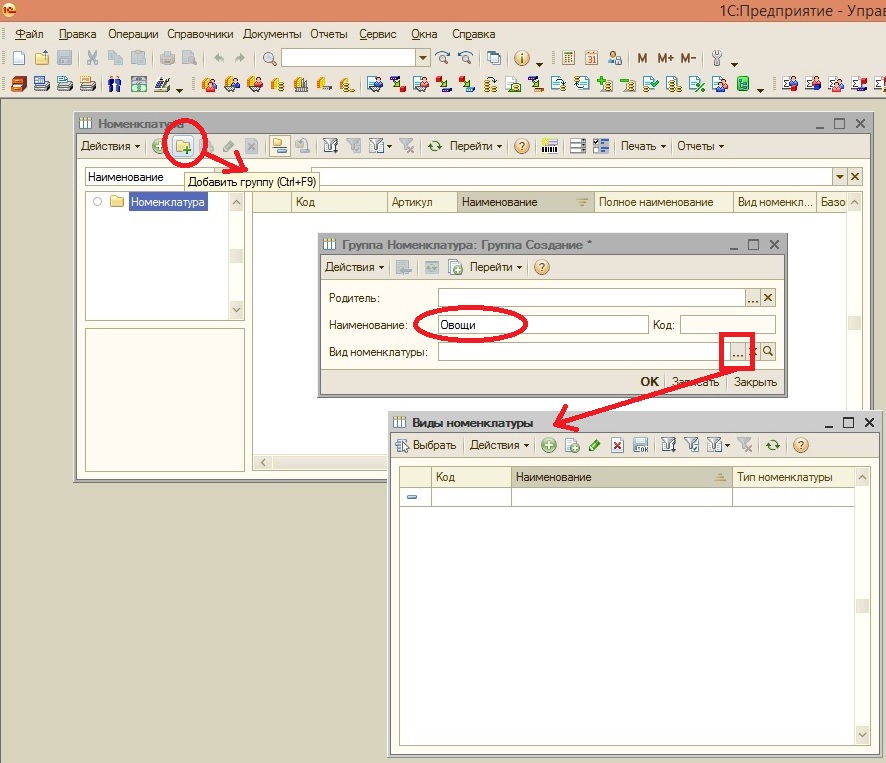The image size is (886, 763).
Task: Open the Действия dropdown in Виды номенклатуры
Action: pyautogui.click(x=500, y=445)
